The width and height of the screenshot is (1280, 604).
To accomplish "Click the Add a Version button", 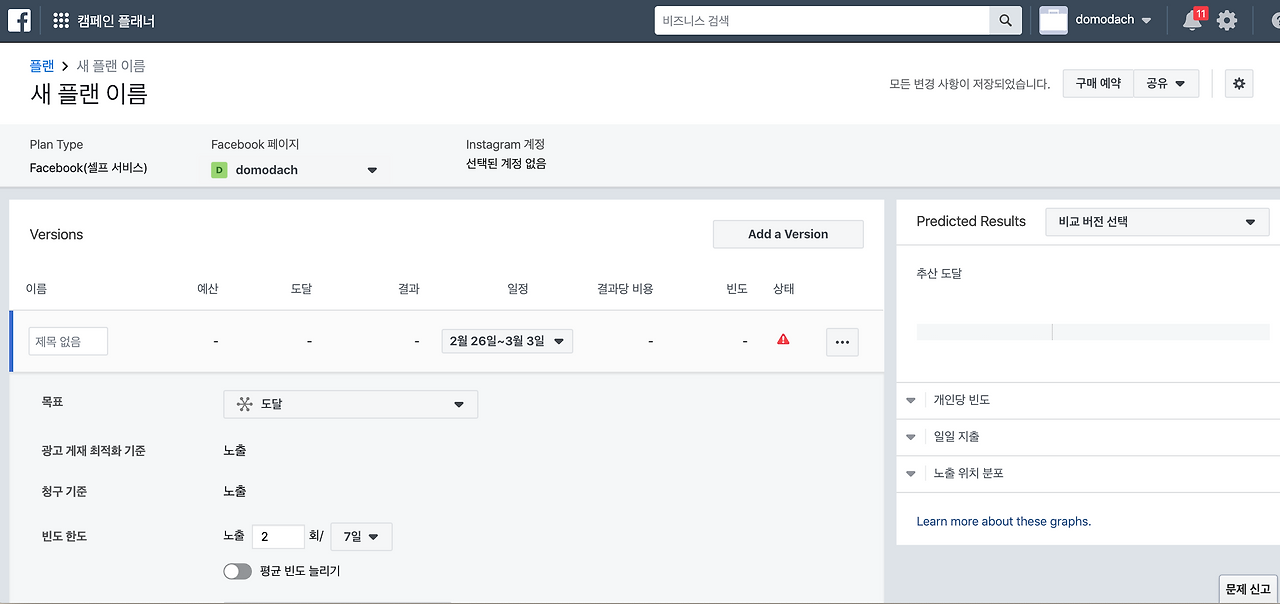I will click(x=788, y=234).
